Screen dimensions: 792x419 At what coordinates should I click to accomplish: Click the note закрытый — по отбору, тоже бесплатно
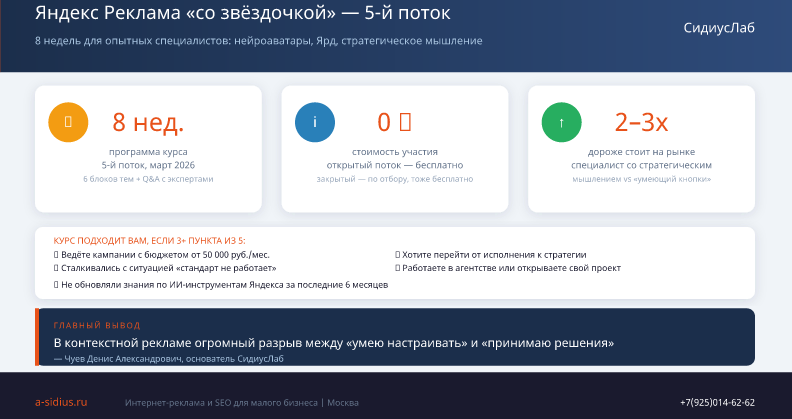click(394, 179)
